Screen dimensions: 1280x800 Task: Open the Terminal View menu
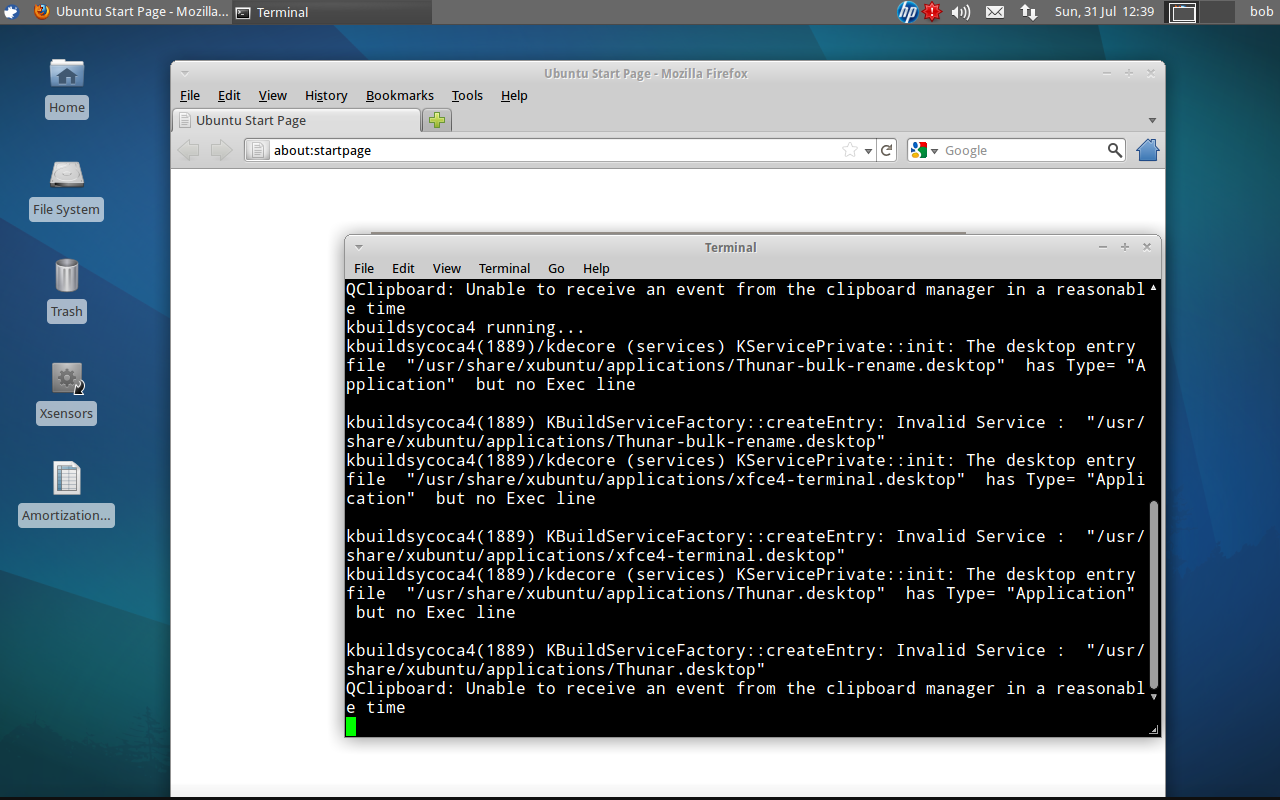point(446,268)
